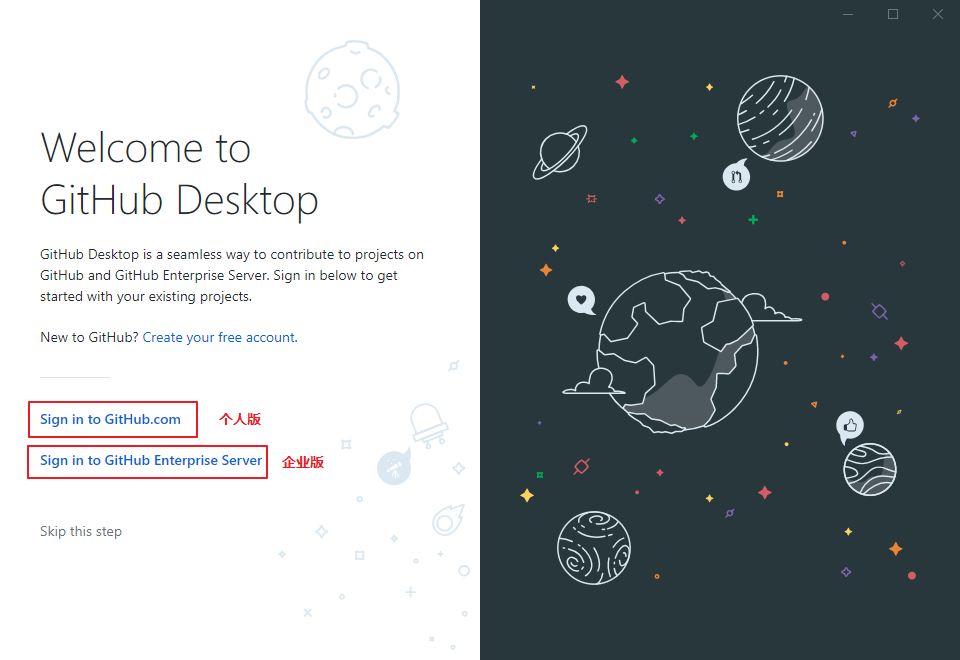Select Skip this step
The height and width of the screenshot is (660, 960).
(81, 531)
